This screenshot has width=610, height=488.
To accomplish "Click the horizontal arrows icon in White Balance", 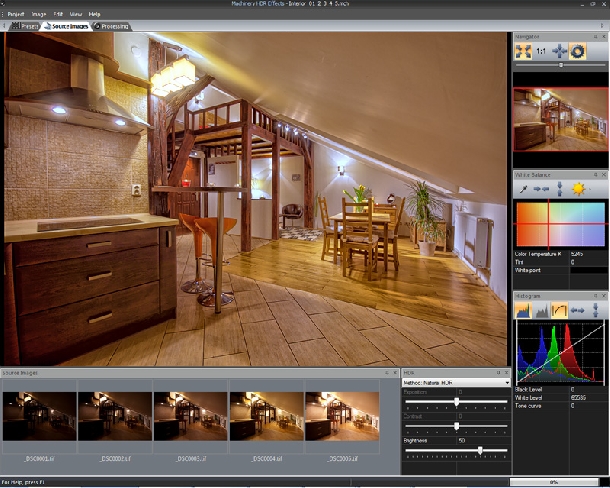I will click(x=541, y=188).
